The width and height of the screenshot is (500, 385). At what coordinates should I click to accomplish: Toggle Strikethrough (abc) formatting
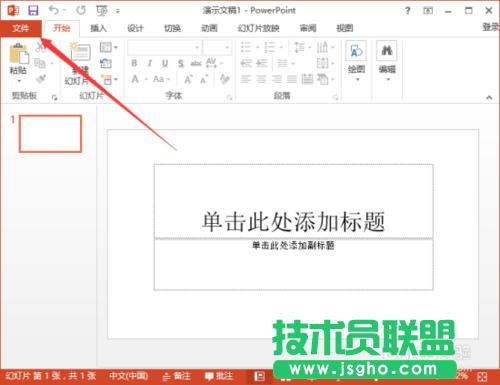(x=196, y=63)
